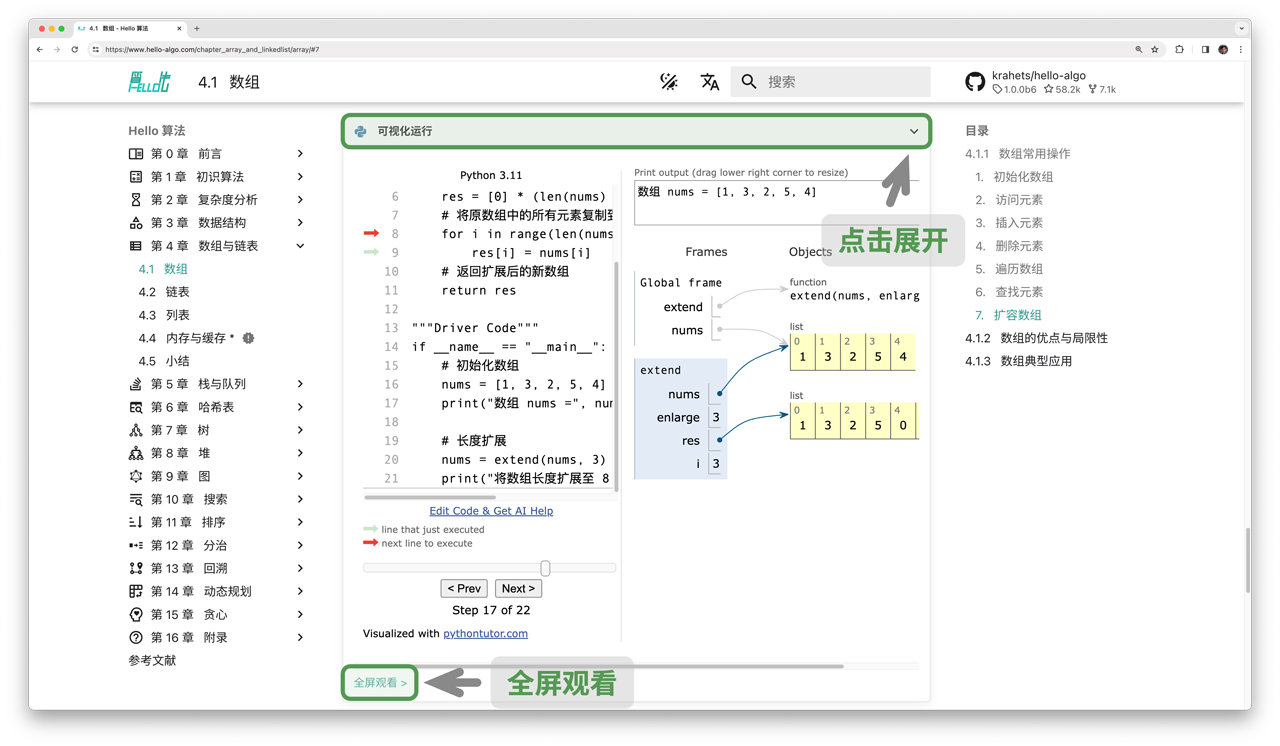Click the 第 8 章 堆 chapter icon
Image resolution: width=1280 pixels, height=746 pixels.
pos(136,453)
